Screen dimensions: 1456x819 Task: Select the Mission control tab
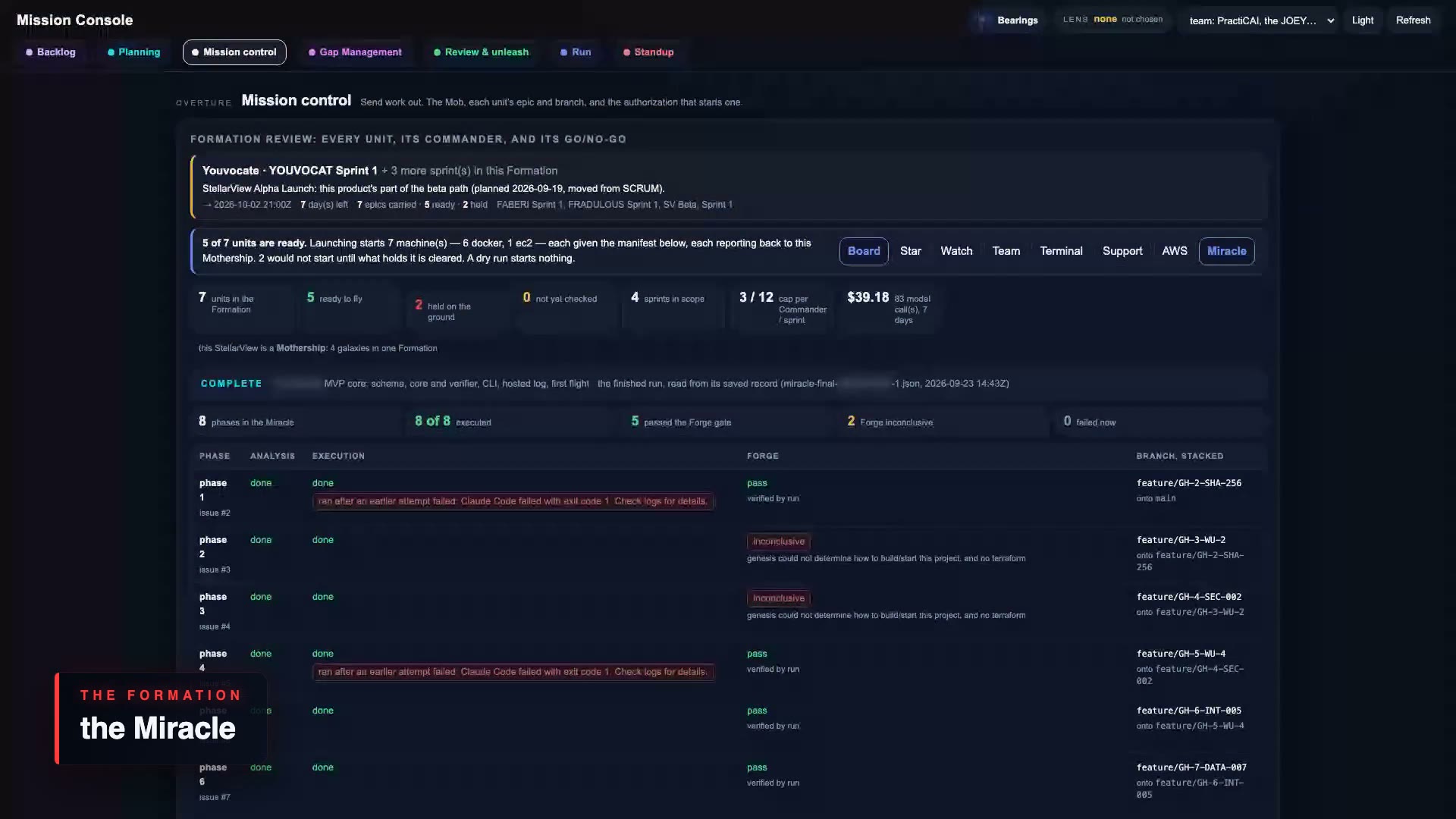234,52
